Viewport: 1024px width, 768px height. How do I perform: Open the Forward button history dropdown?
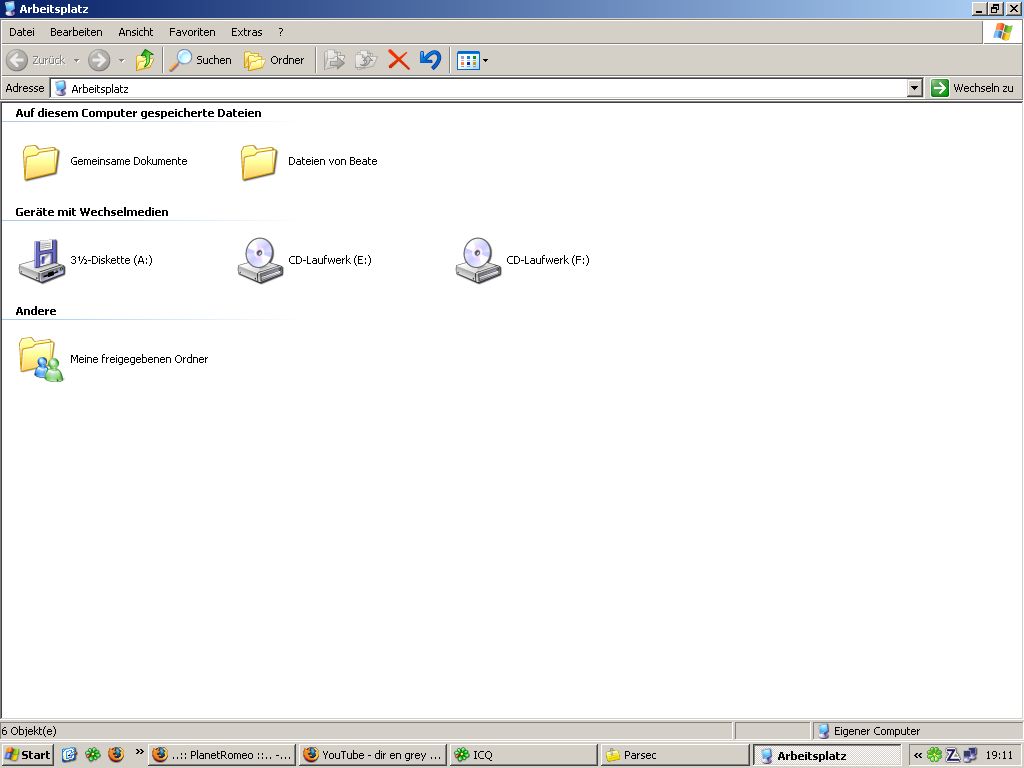pyautogui.click(x=121, y=60)
